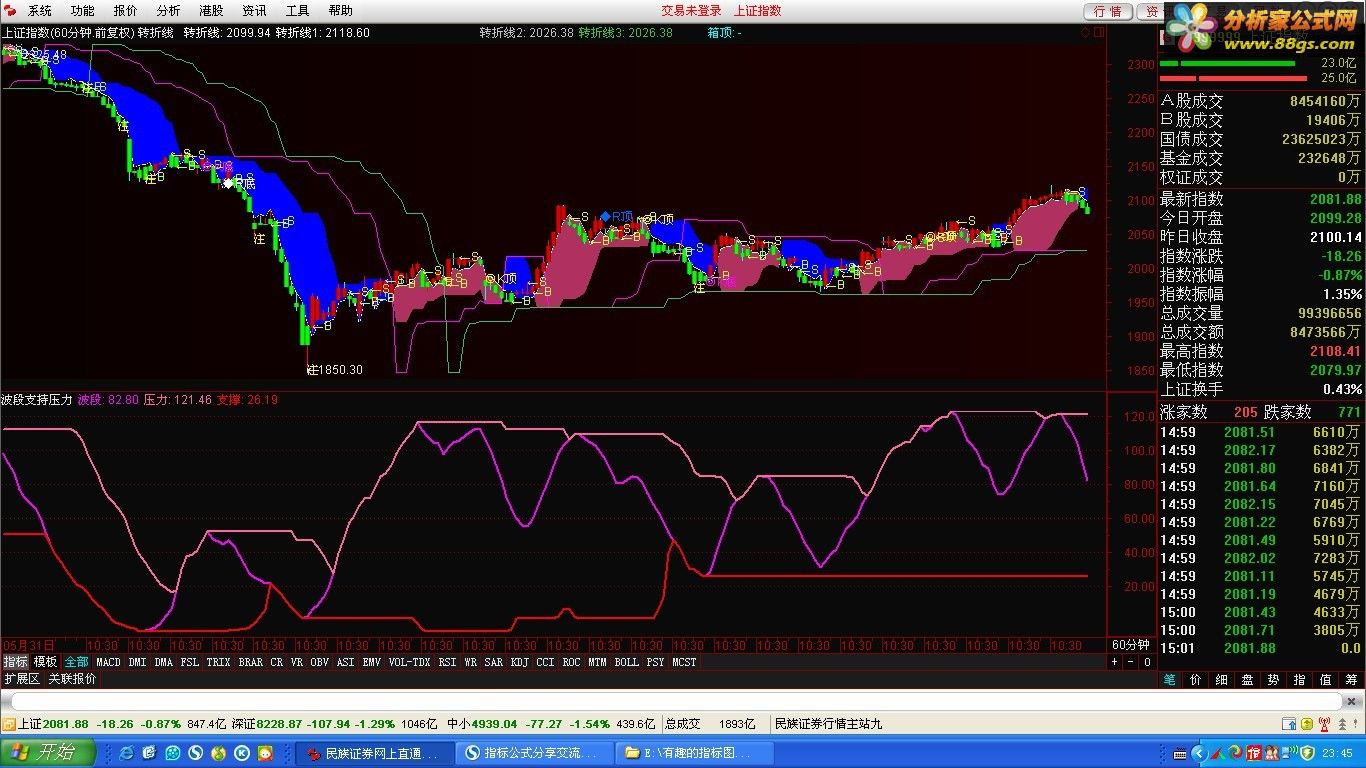Switch indicator to PSY
The image size is (1366, 768).
(x=655, y=662)
